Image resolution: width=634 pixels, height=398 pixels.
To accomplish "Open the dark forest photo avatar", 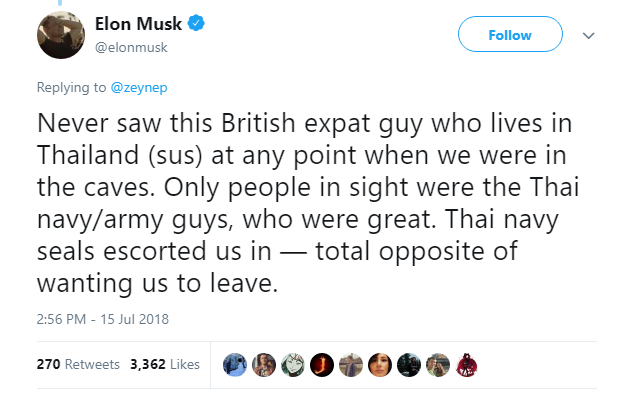I will (409, 365).
